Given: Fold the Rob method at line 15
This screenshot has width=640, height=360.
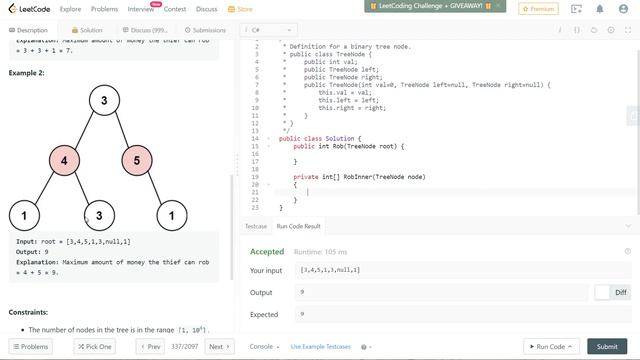Looking at the screenshot, I should [x=269, y=146].
